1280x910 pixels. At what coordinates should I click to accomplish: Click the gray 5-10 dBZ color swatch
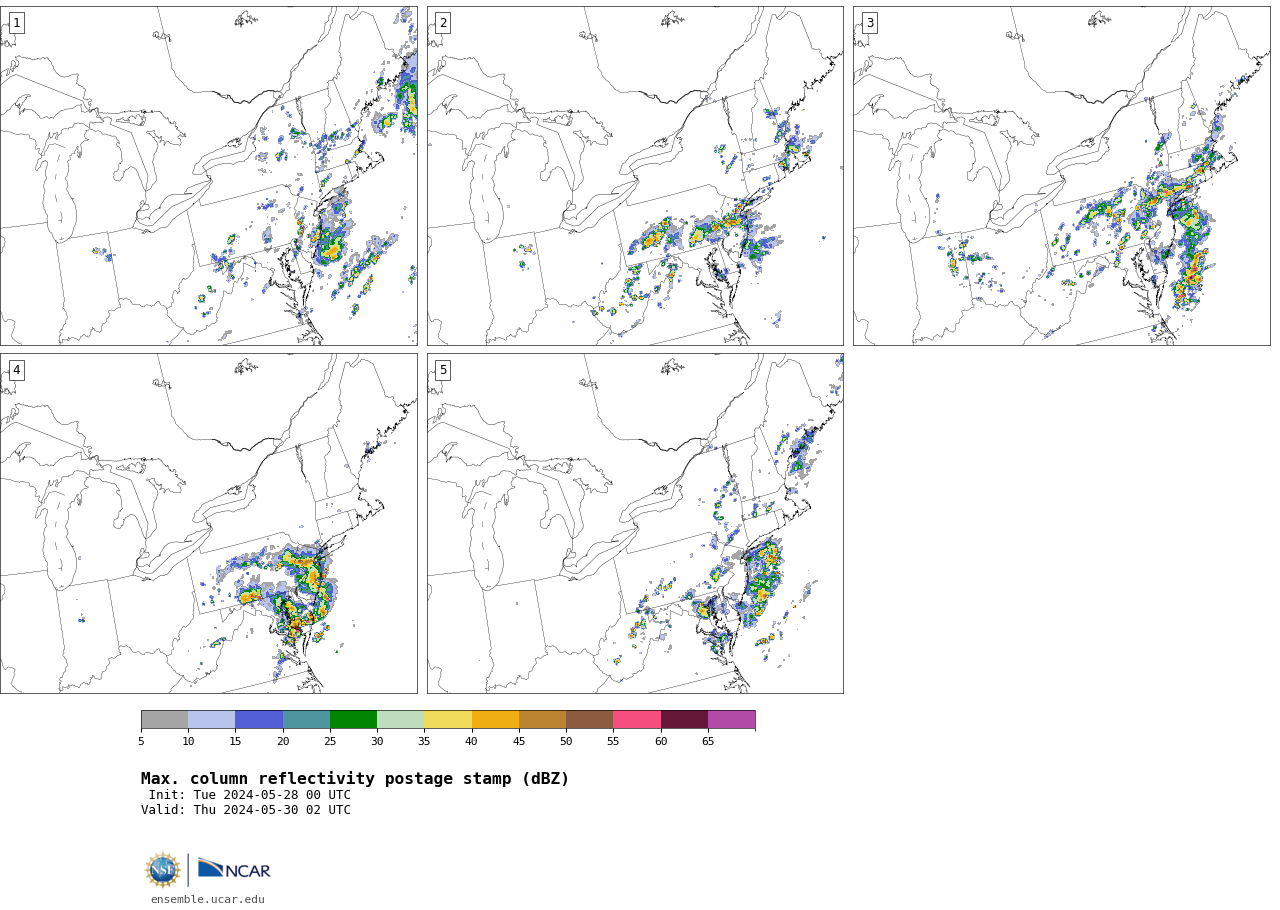click(164, 720)
